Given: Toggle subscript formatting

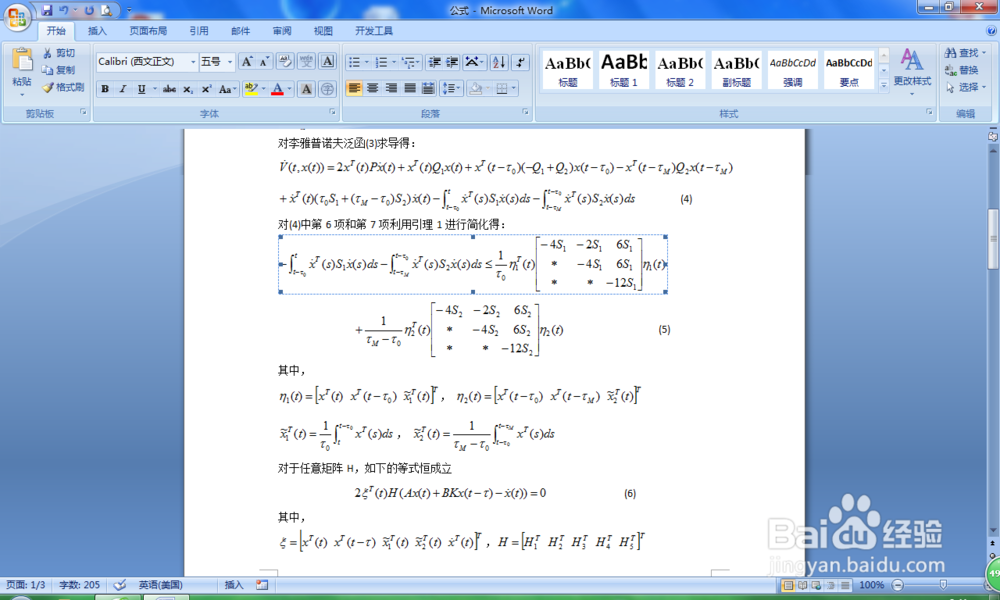Looking at the screenshot, I should click(x=188, y=89).
